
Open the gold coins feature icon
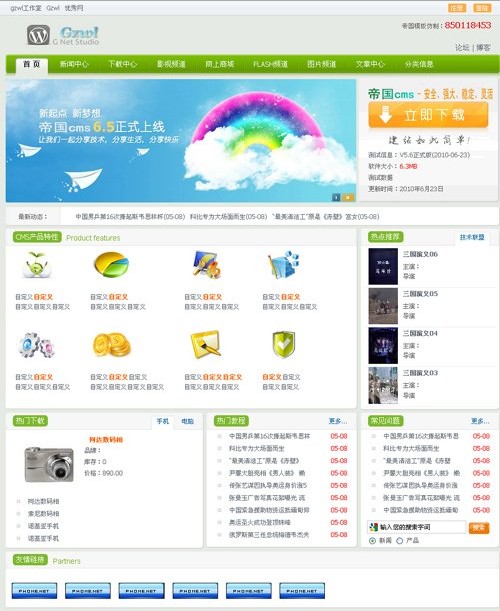111,344
